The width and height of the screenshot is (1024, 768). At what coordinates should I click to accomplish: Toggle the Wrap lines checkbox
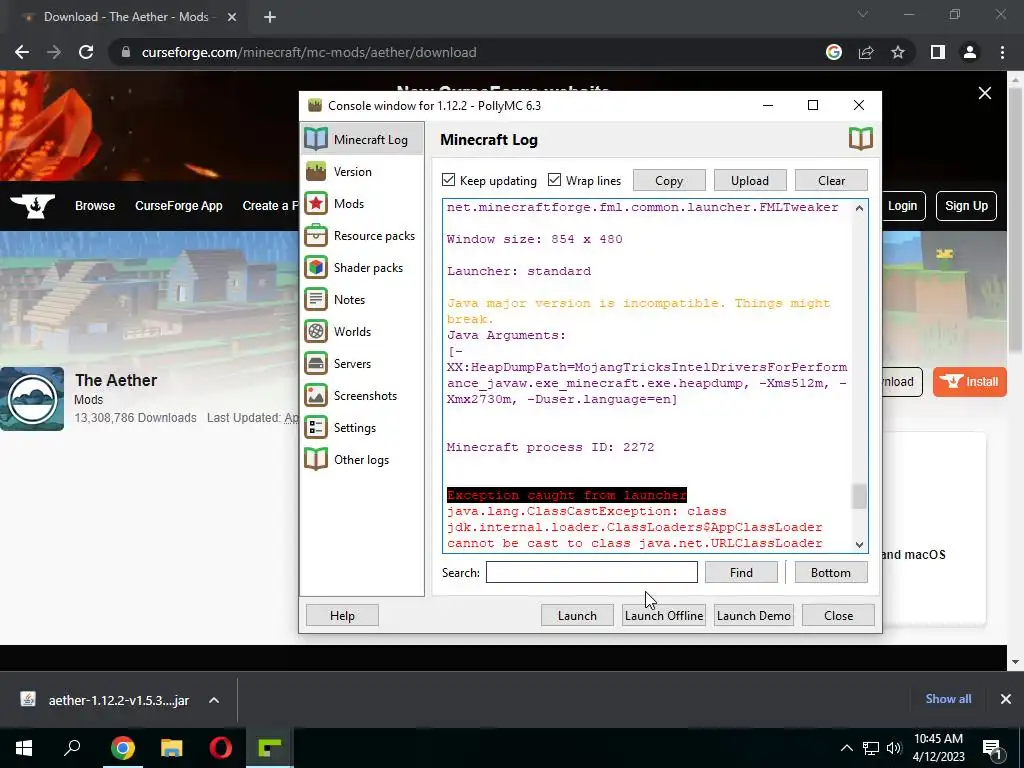[554, 180]
